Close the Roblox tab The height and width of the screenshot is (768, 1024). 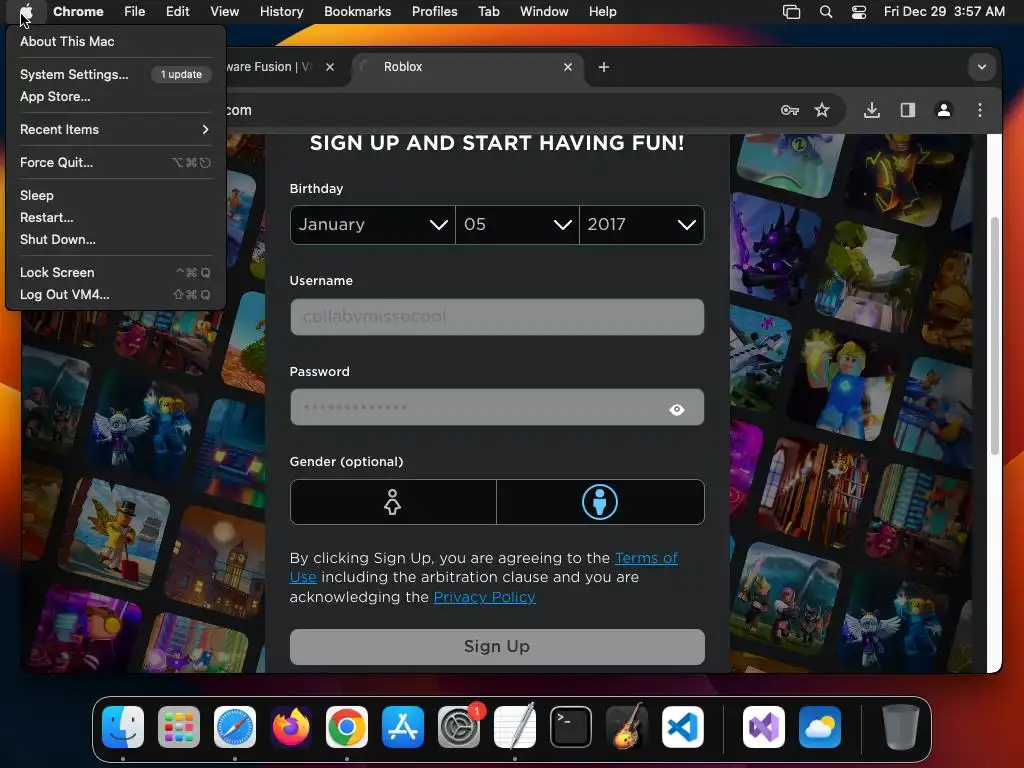[568, 67]
